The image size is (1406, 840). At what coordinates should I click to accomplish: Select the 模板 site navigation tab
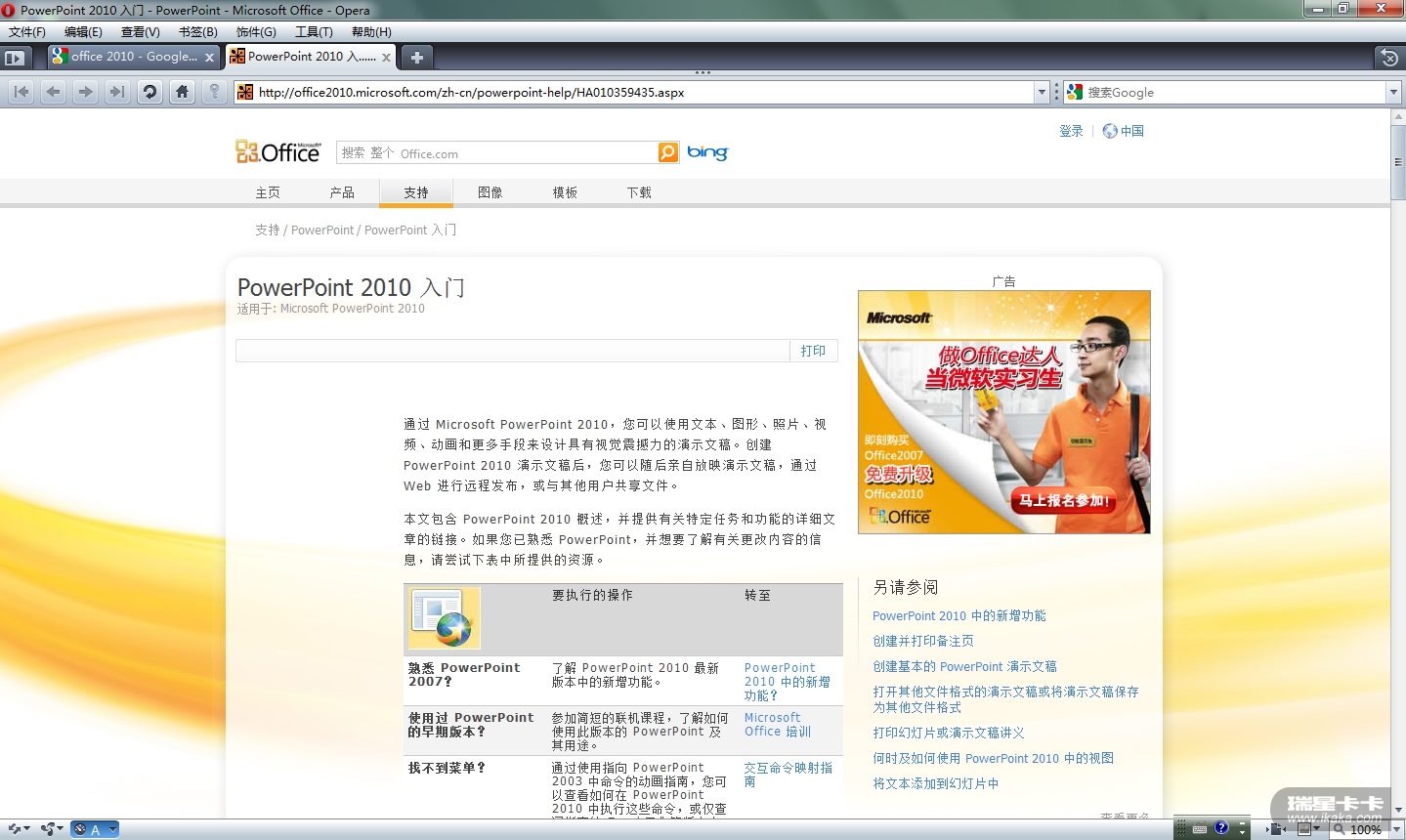[565, 192]
